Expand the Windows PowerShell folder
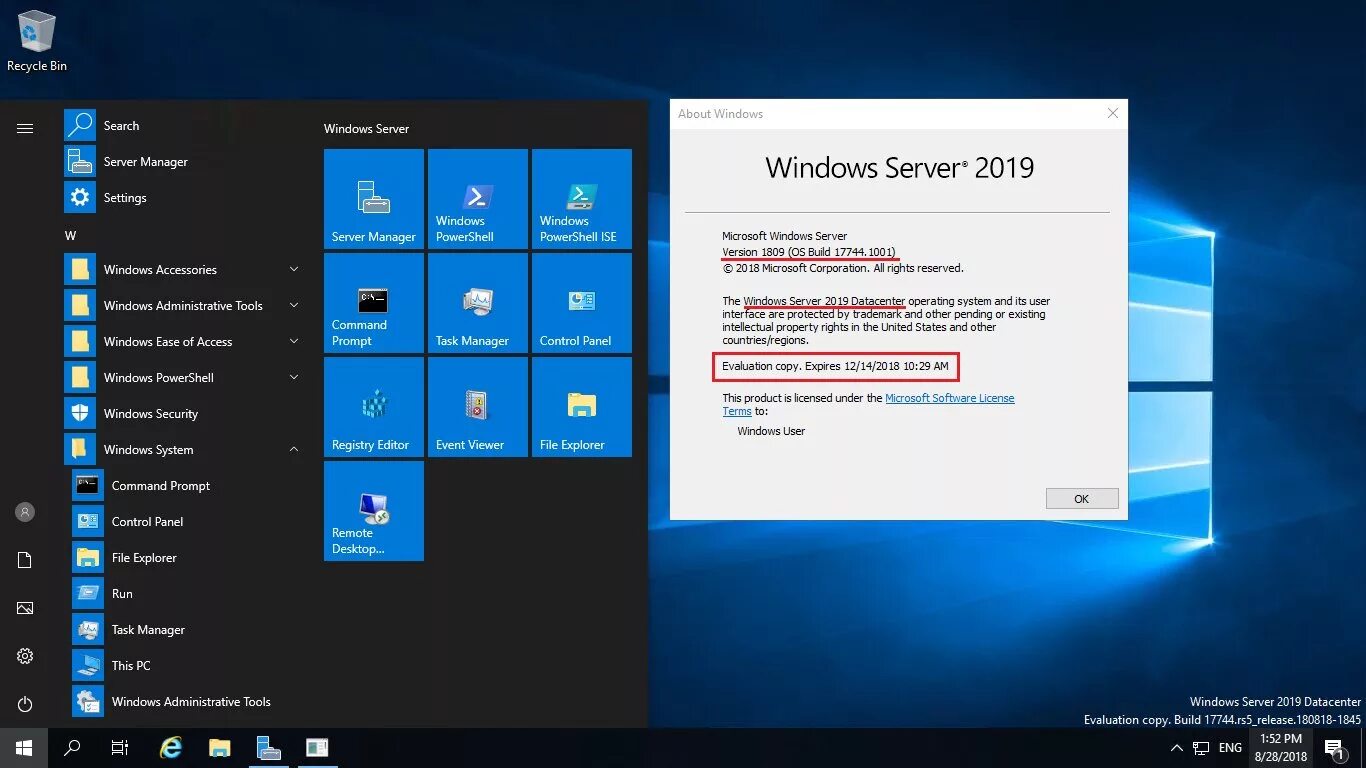 (x=185, y=378)
